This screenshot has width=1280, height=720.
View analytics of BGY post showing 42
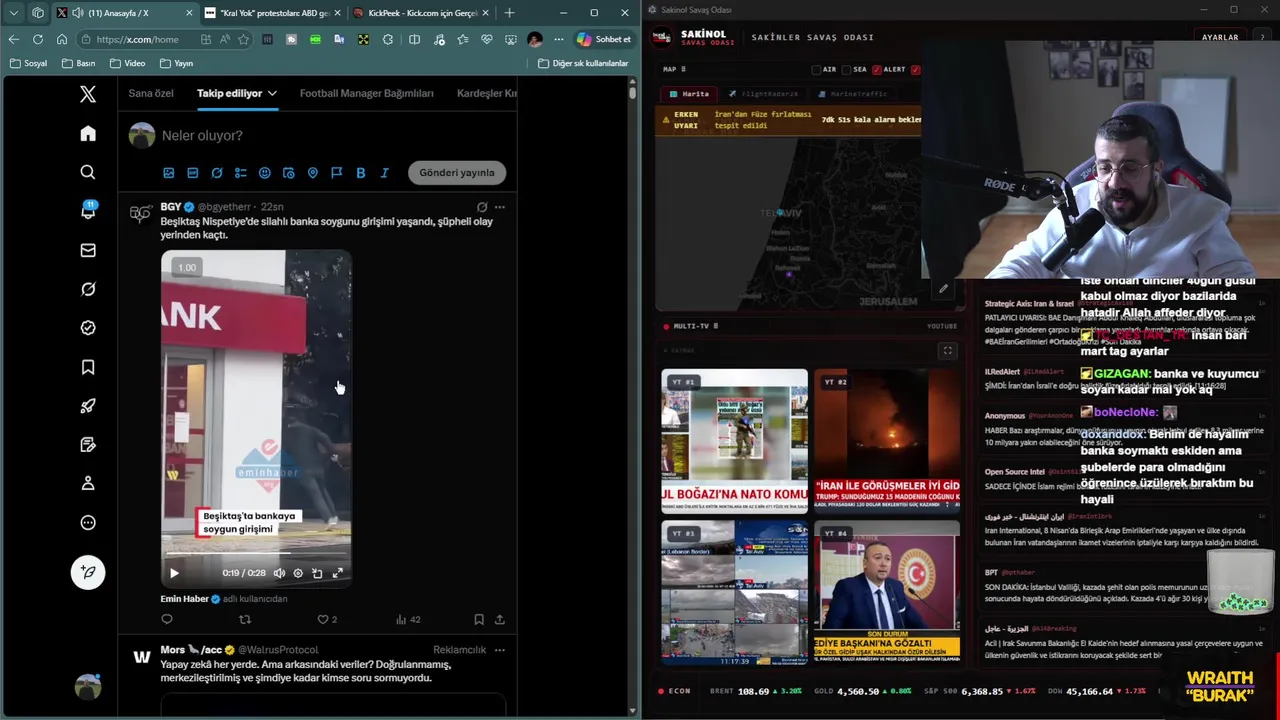point(408,619)
